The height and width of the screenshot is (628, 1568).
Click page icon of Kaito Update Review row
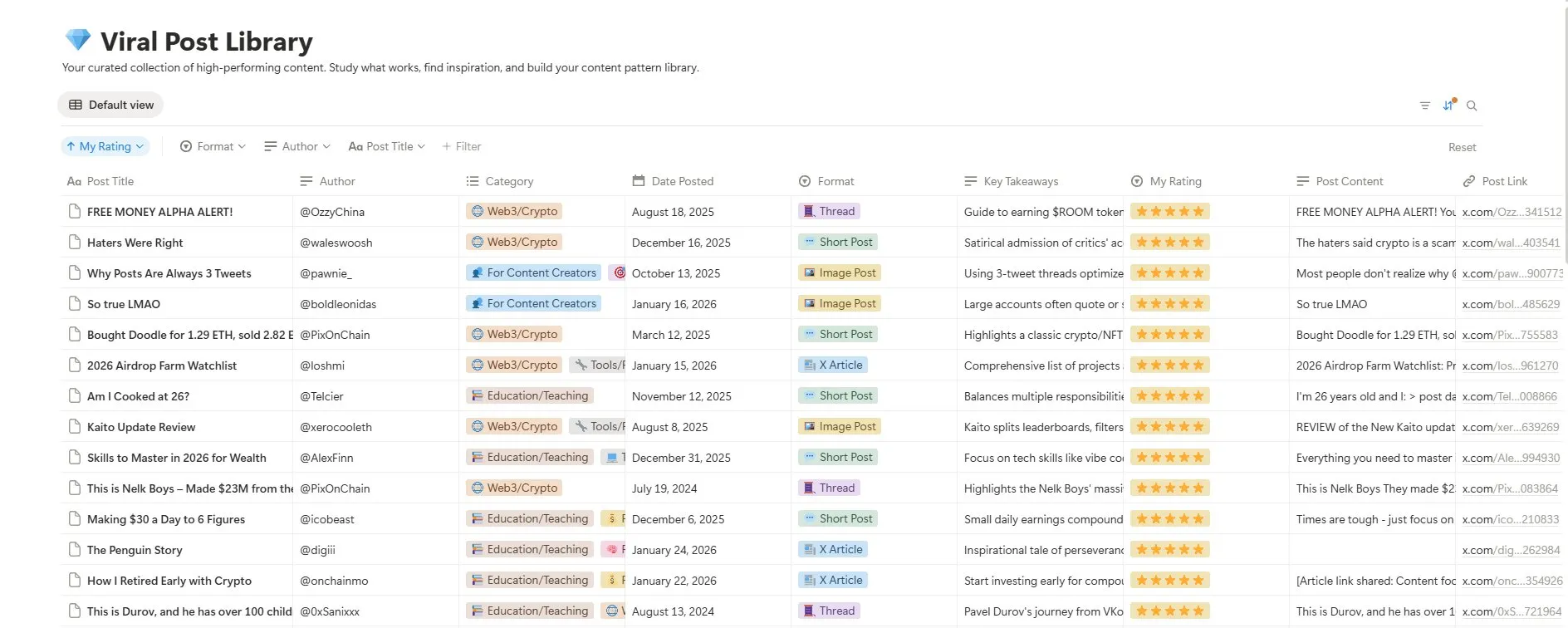point(75,426)
